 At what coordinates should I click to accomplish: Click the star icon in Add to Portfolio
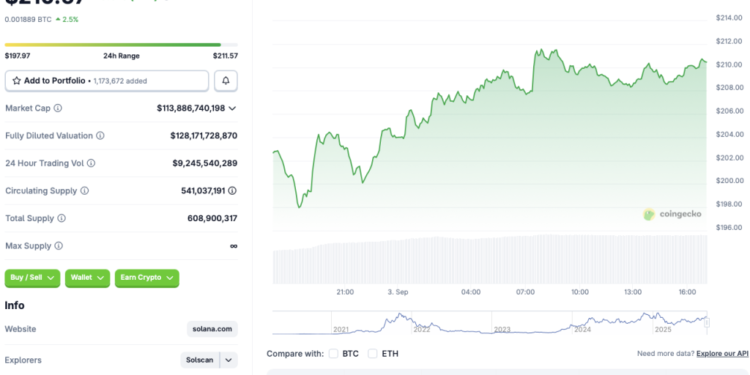pos(16,81)
